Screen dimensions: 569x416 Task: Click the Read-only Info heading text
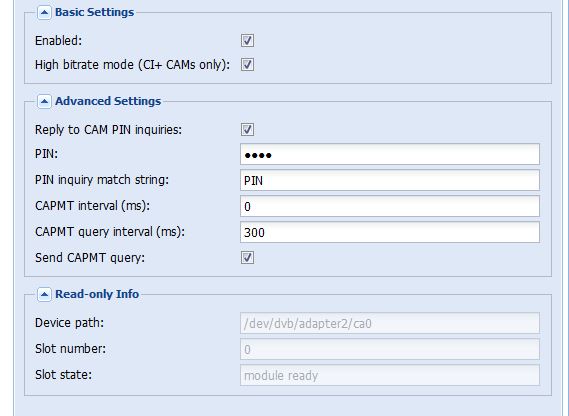(x=97, y=294)
